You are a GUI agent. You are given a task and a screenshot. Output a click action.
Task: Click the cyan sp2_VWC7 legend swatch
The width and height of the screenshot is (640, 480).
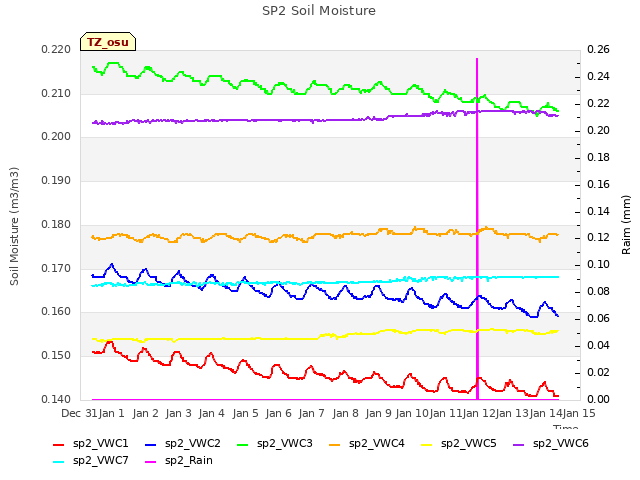(59, 462)
